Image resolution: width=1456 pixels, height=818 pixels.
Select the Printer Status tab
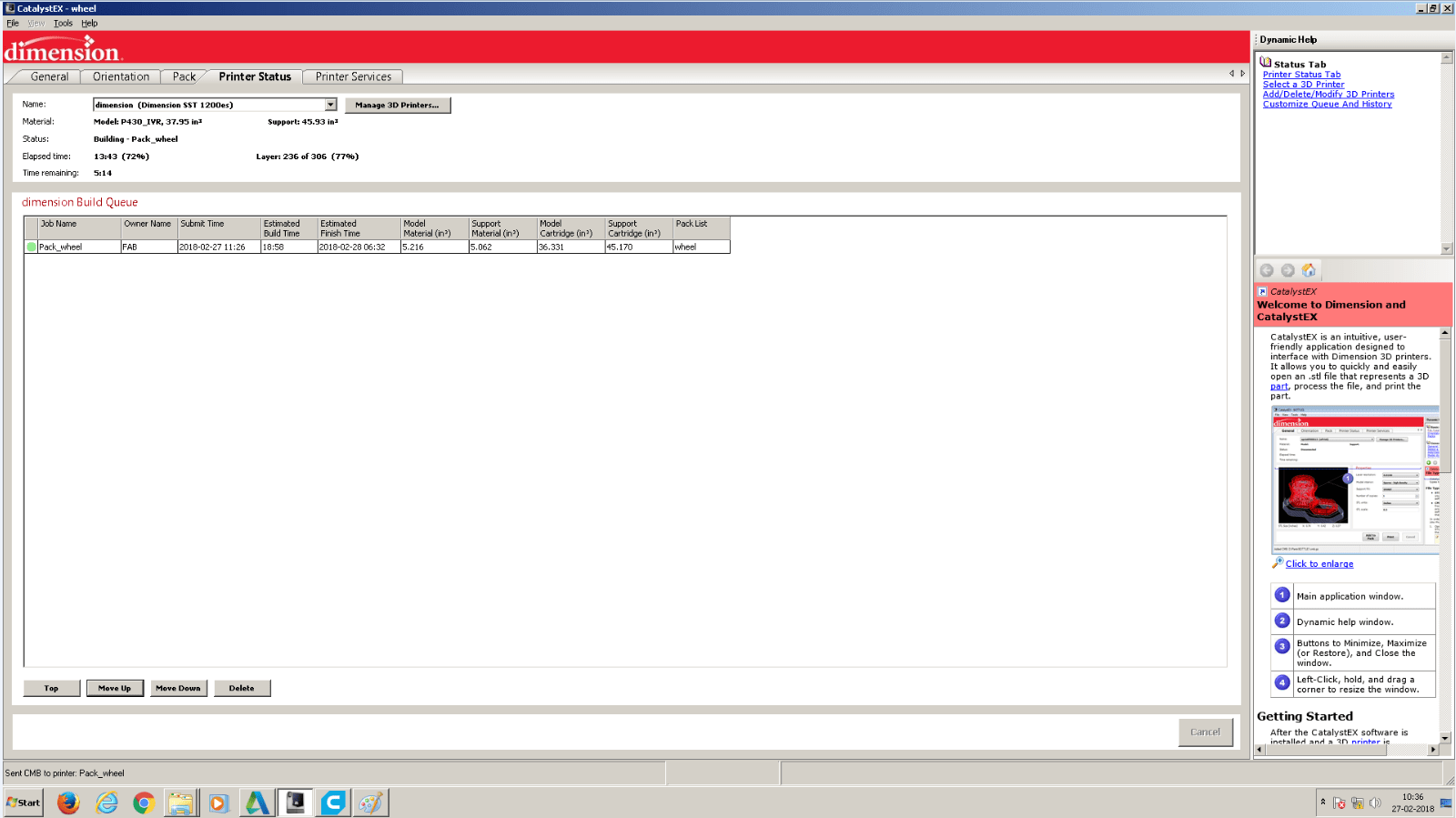(x=255, y=76)
